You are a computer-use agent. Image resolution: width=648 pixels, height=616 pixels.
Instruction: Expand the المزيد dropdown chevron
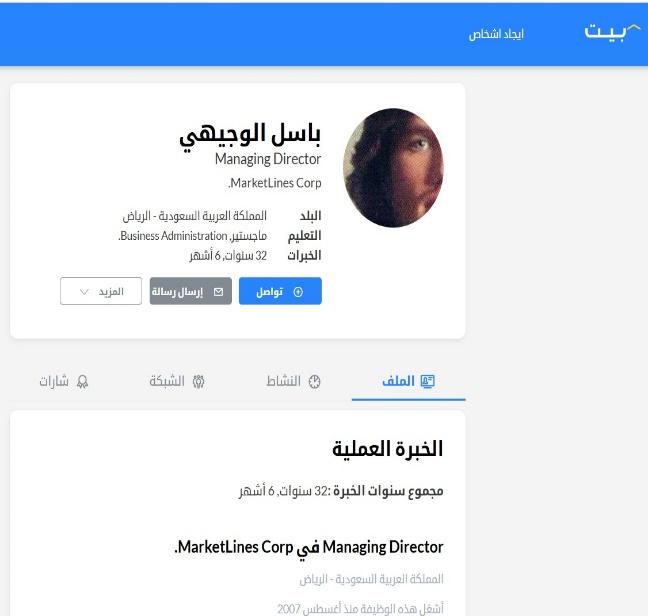click(x=84, y=292)
